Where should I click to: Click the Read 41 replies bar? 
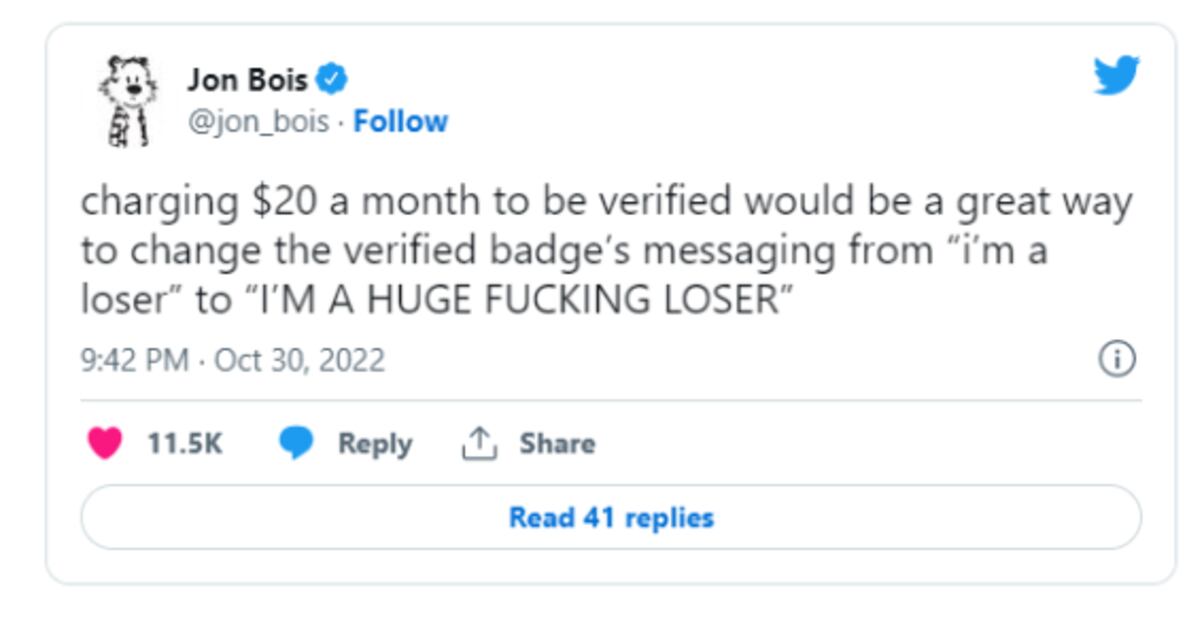[610, 518]
